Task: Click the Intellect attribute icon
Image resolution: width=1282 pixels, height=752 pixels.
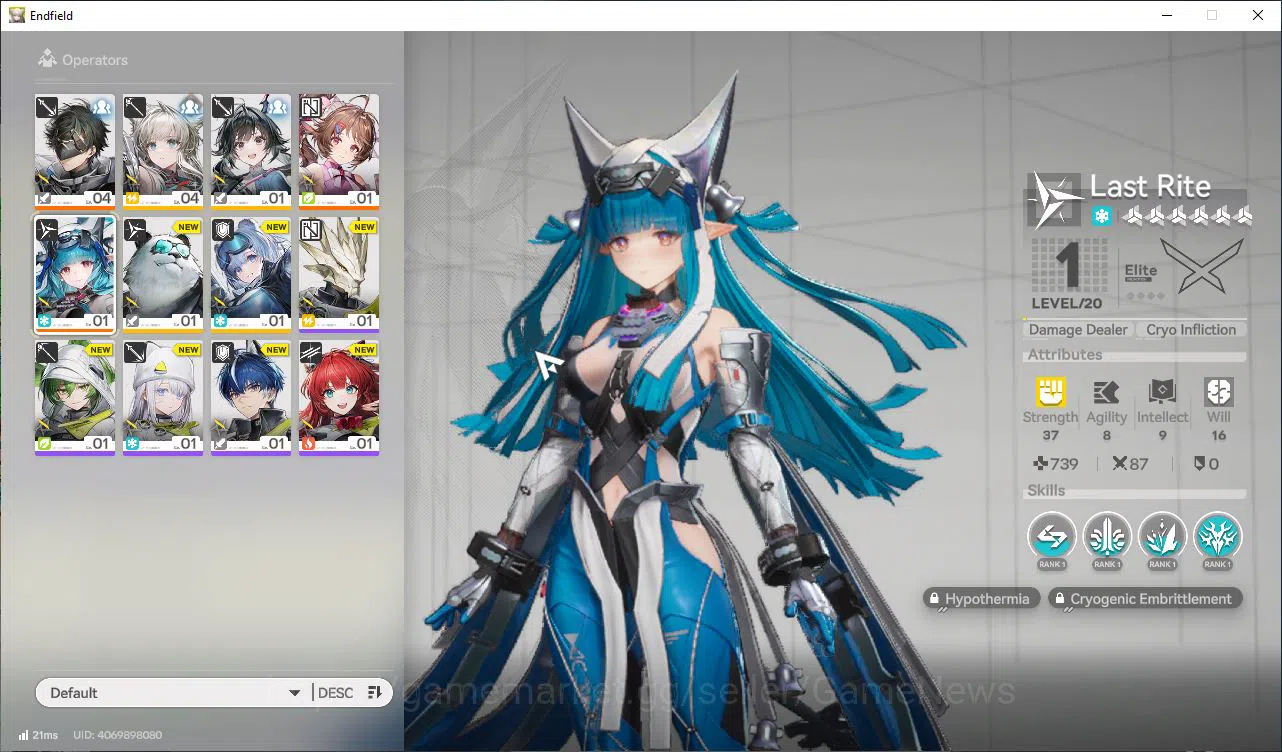Action: coord(1162,392)
